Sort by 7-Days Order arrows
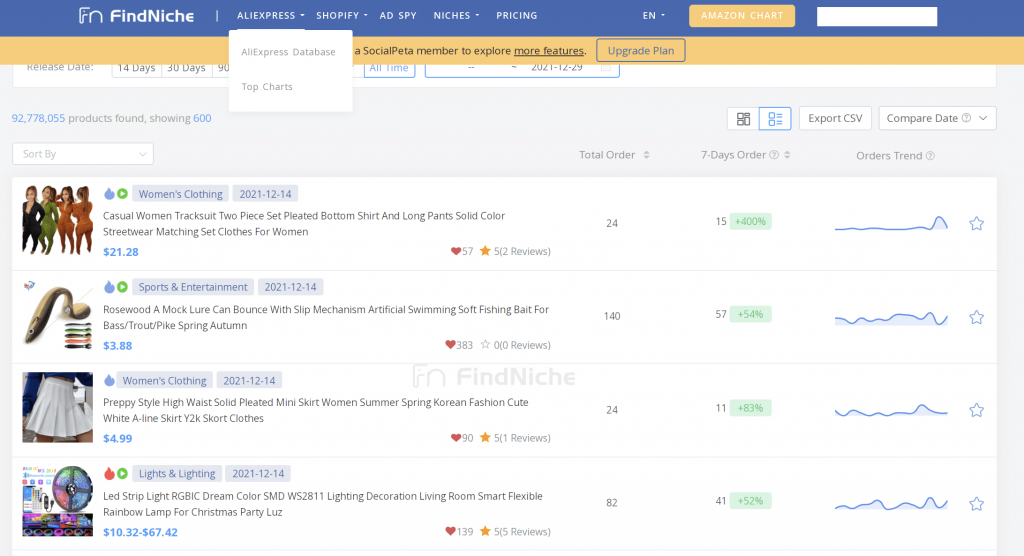The image size is (1024, 556). [x=788, y=155]
